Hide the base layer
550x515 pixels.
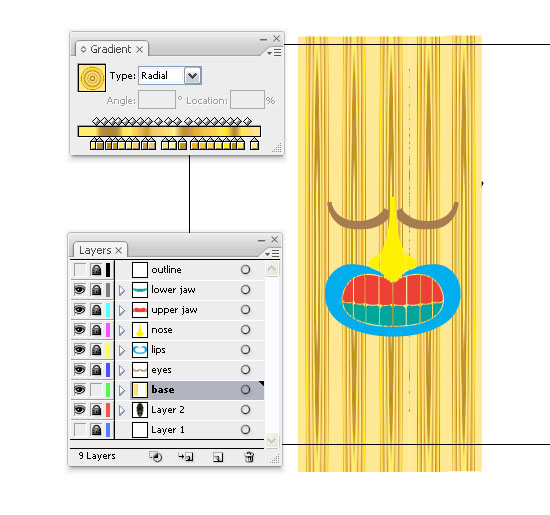click(x=80, y=390)
